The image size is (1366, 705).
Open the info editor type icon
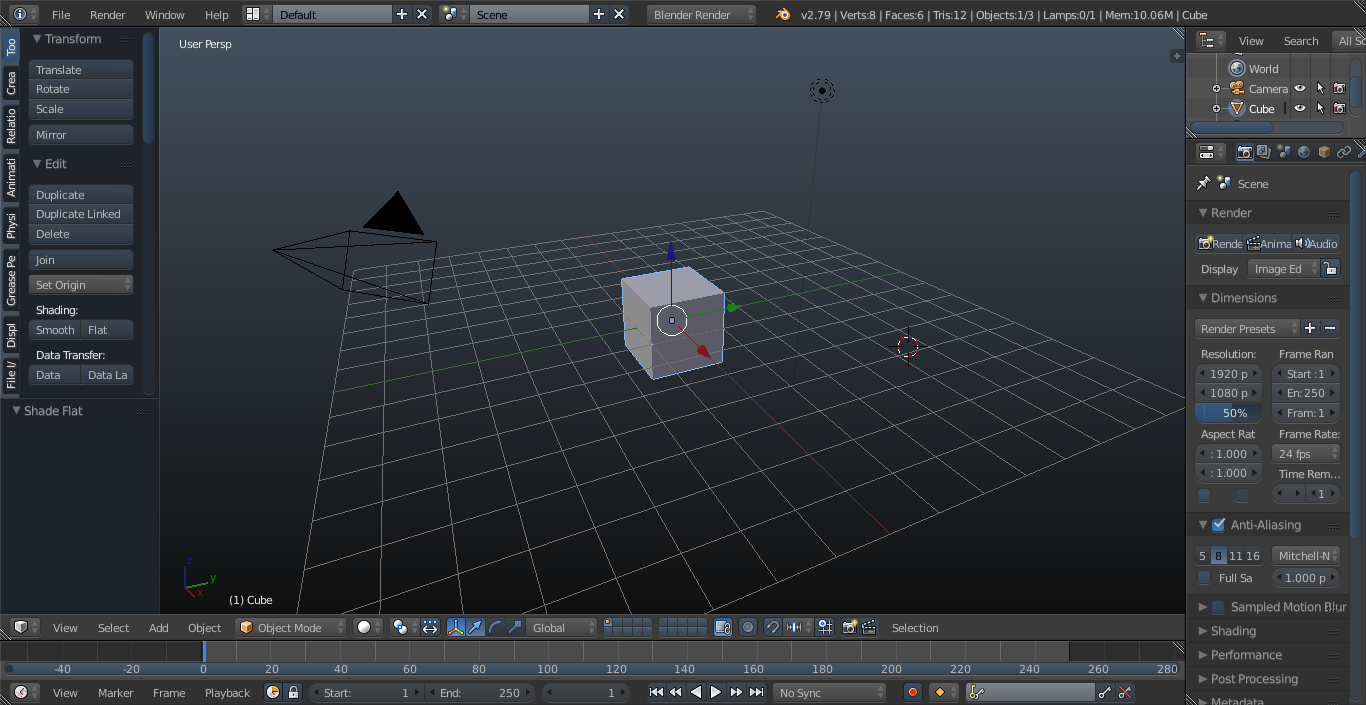(25, 14)
